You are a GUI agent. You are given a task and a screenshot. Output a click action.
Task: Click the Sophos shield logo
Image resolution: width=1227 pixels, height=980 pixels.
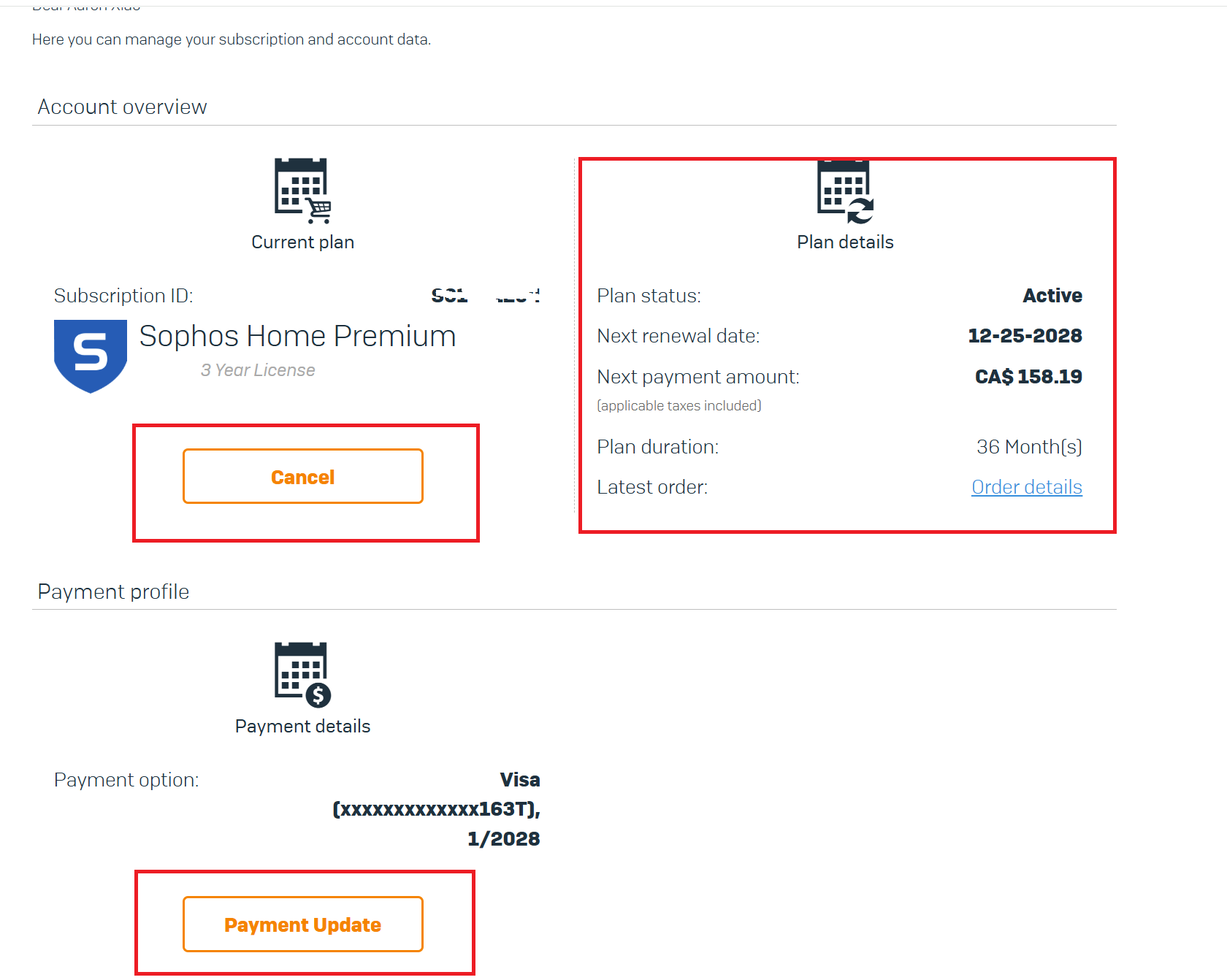[x=91, y=356]
